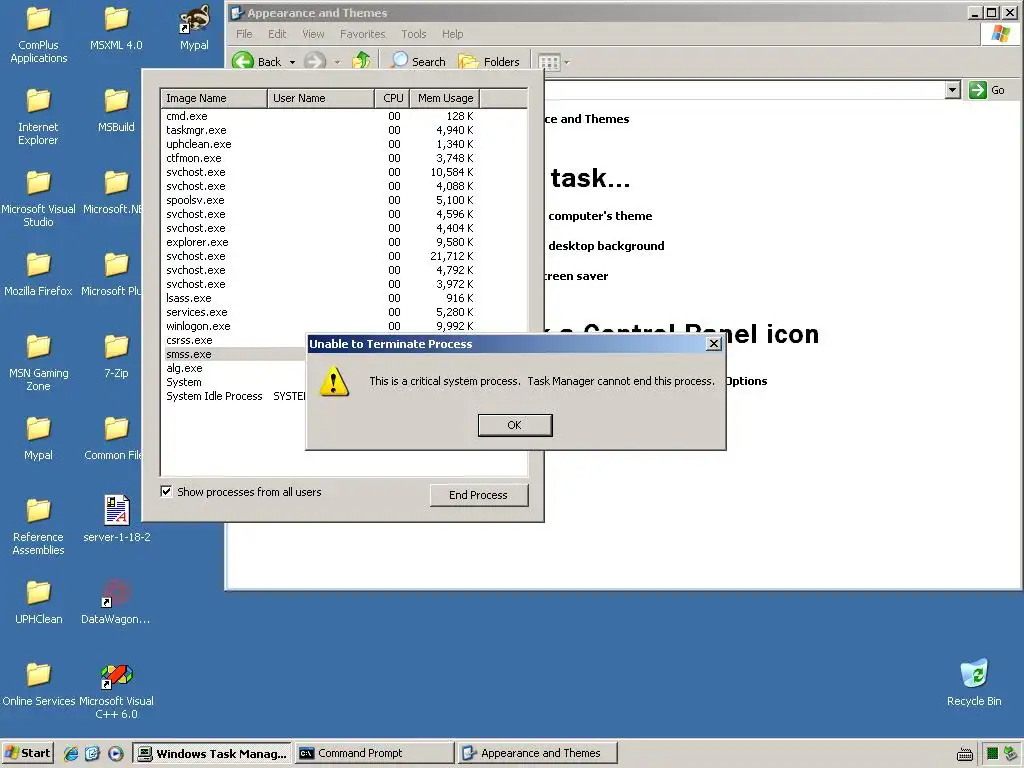Screen dimensions: 1024x768
Task: Open the View menu
Action: tap(313, 34)
